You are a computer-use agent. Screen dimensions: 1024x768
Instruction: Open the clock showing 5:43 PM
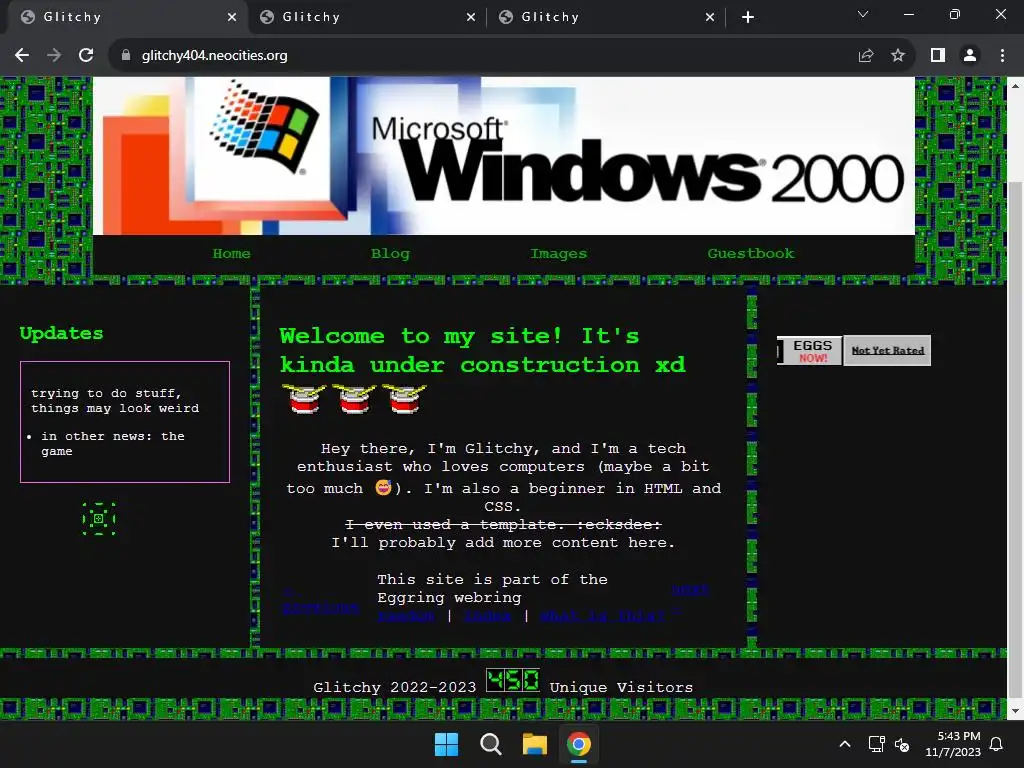click(x=953, y=744)
